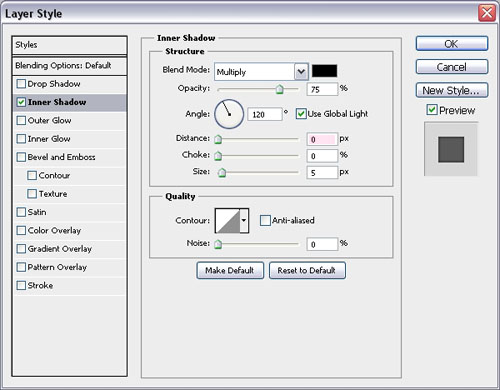This screenshot has width=500, height=390.
Task: Select the Color Overlay effect label
Action: [54, 231]
